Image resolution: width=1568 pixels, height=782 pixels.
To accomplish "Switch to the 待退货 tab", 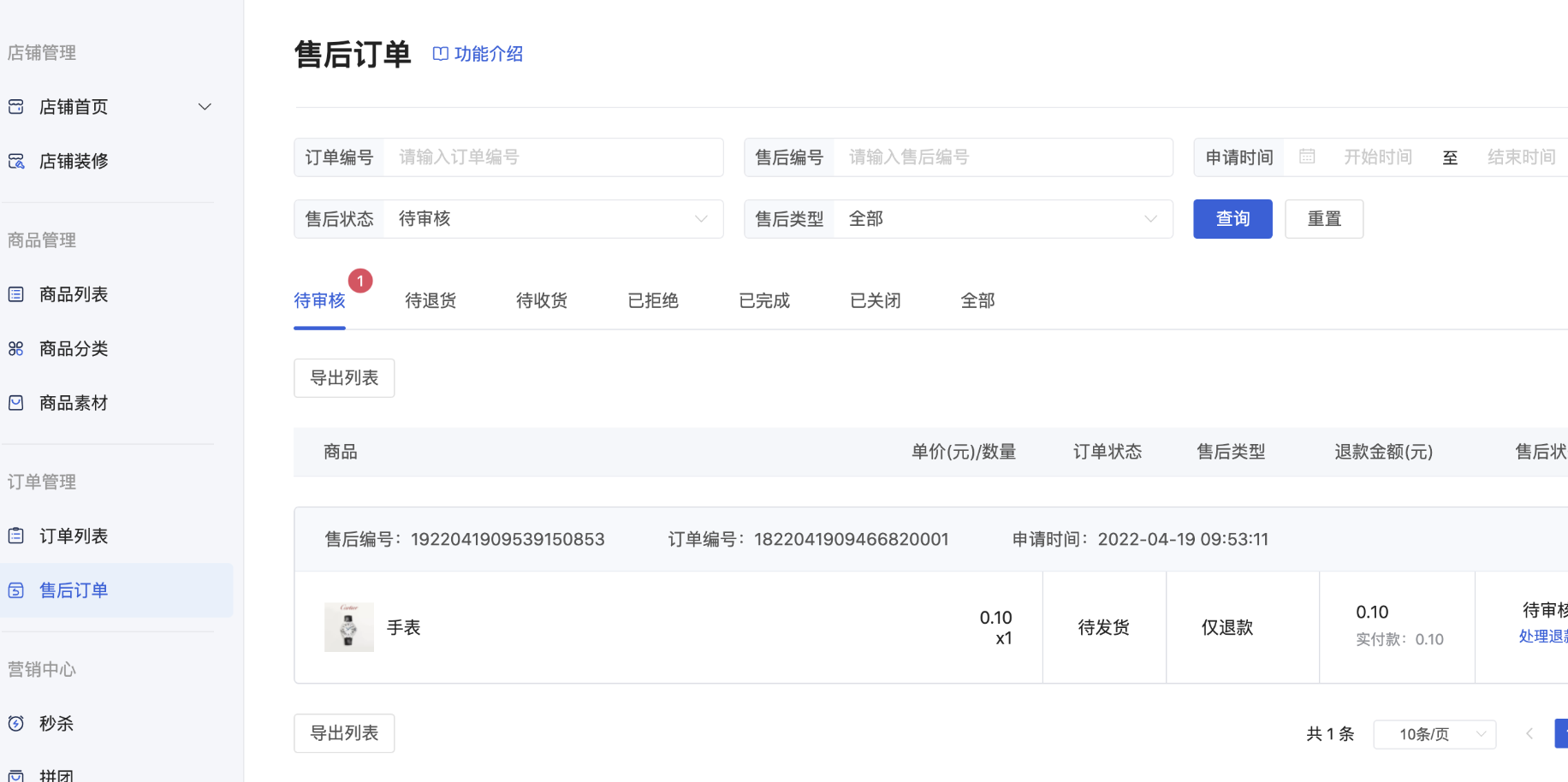I will 431,300.
